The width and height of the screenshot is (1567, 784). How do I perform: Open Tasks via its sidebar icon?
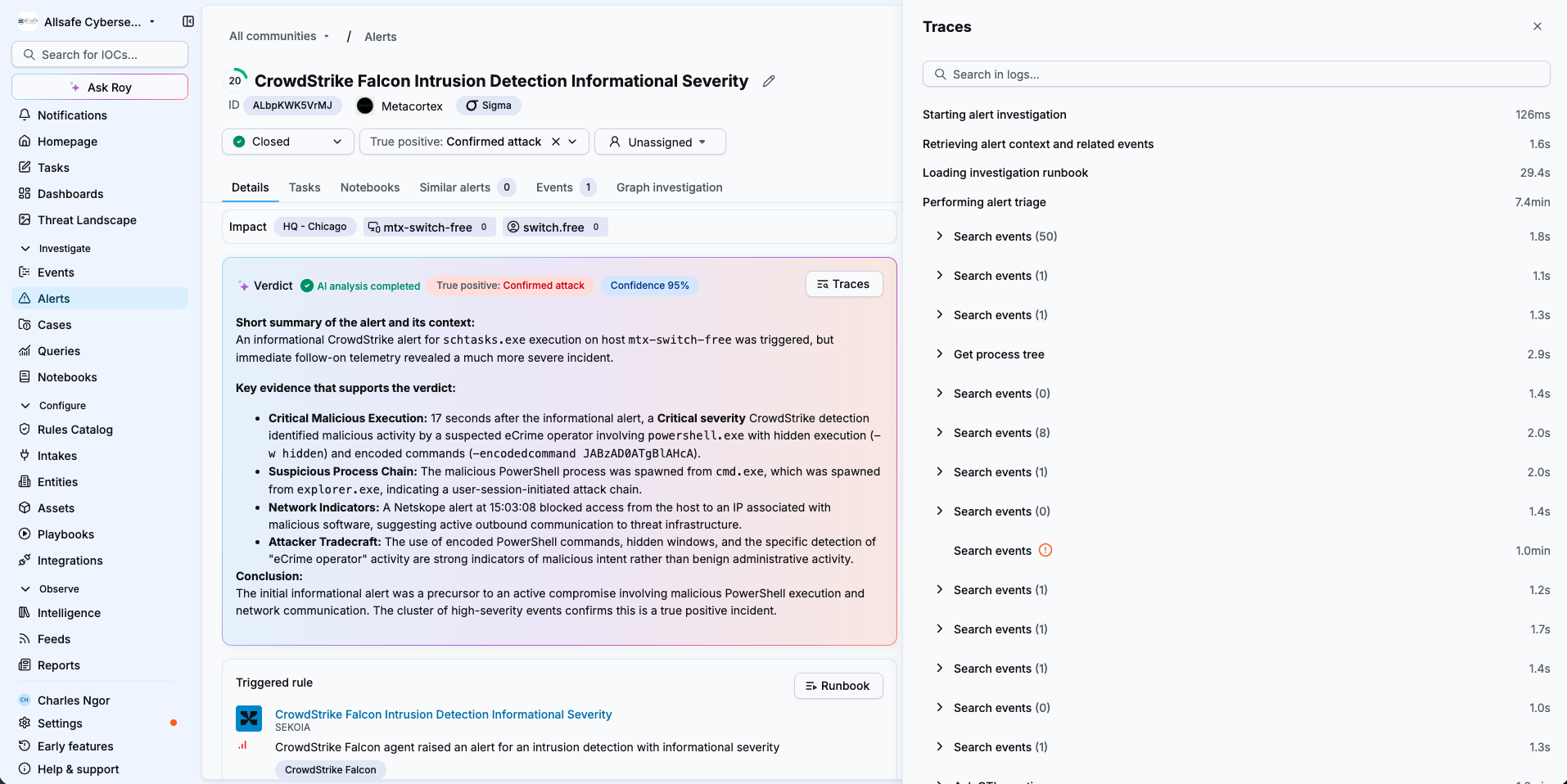(x=25, y=167)
